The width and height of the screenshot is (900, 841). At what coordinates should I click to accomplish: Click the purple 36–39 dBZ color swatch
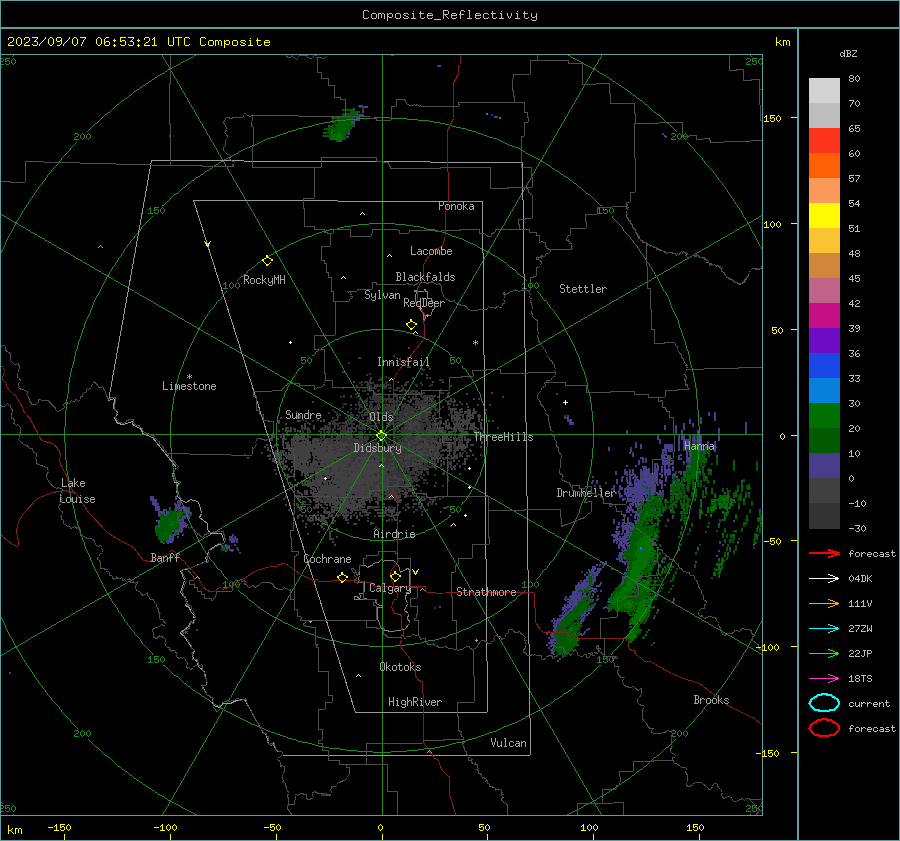click(x=824, y=340)
